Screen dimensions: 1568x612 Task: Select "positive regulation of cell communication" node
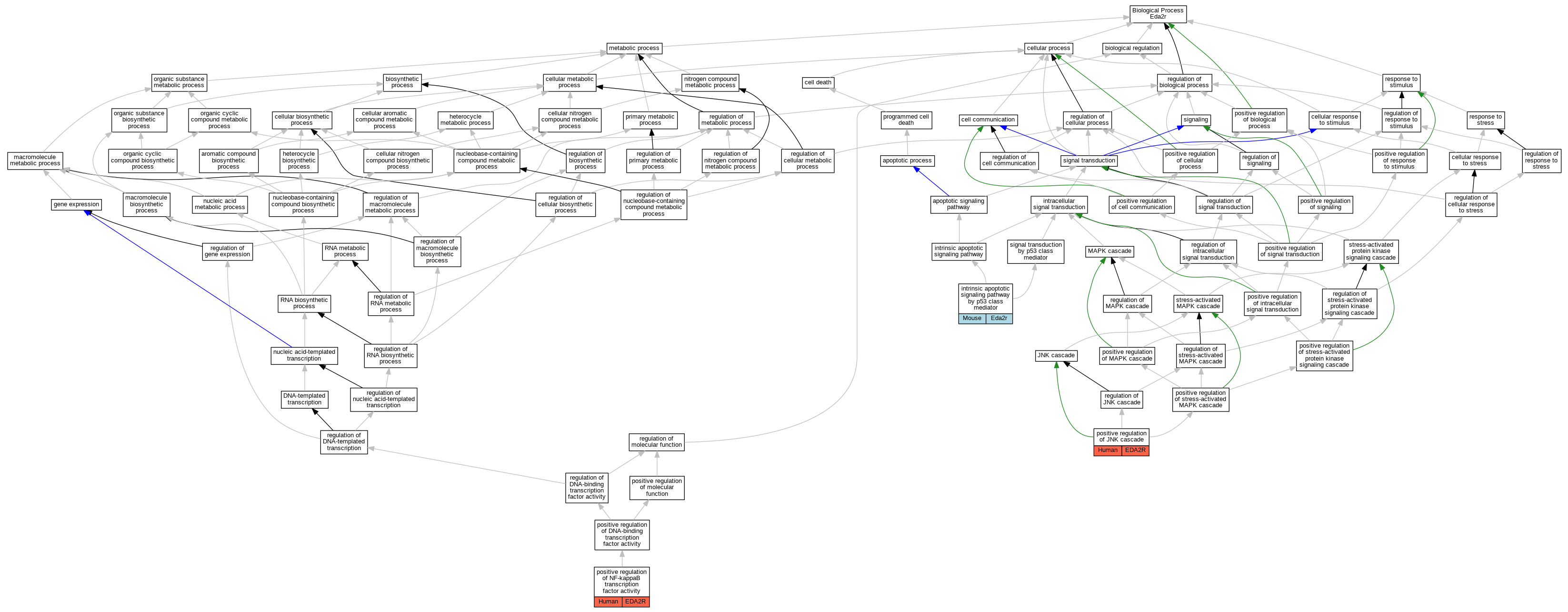[x=1141, y=205]
